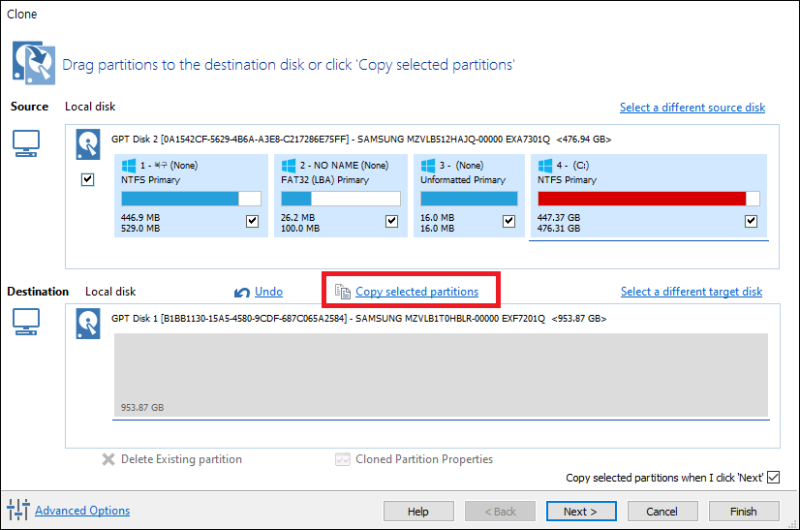Click the Help button

(x=418, y=511)
